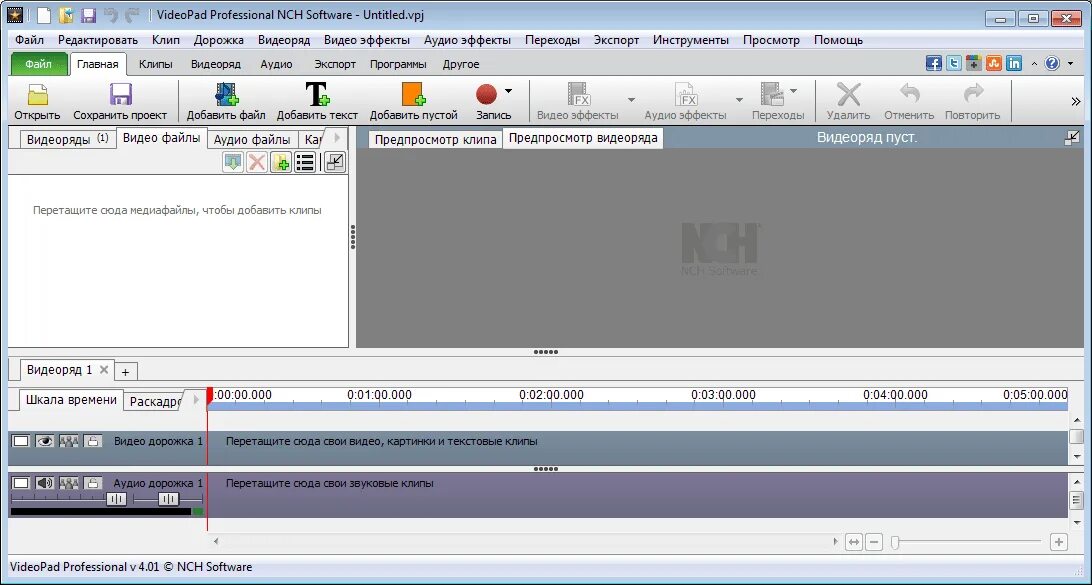Show more bin tabs with arrow
Image resolution: width=1092 pixels, height=585 pixels.
[337, 138]
